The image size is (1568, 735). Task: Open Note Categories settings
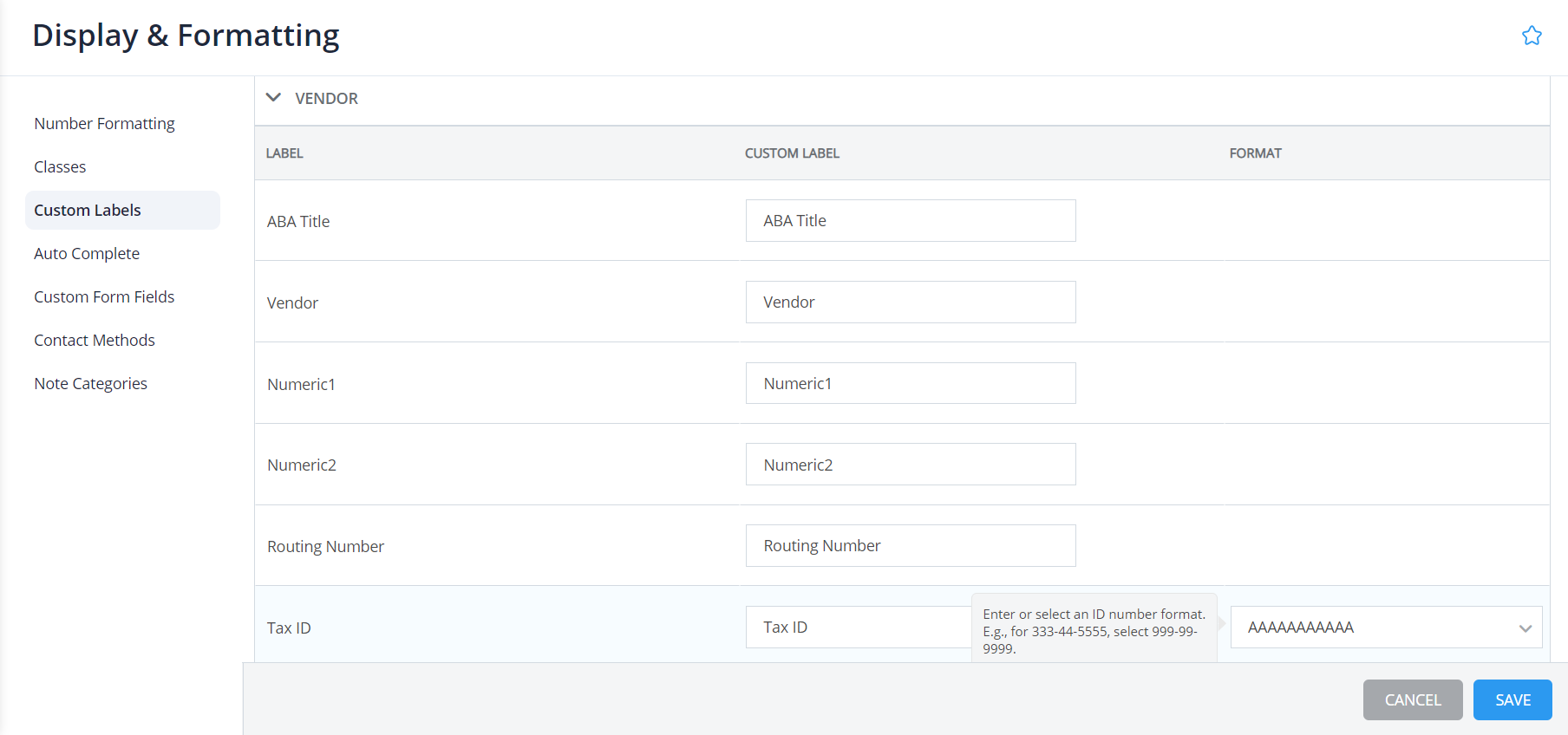(x=91, y=384)
